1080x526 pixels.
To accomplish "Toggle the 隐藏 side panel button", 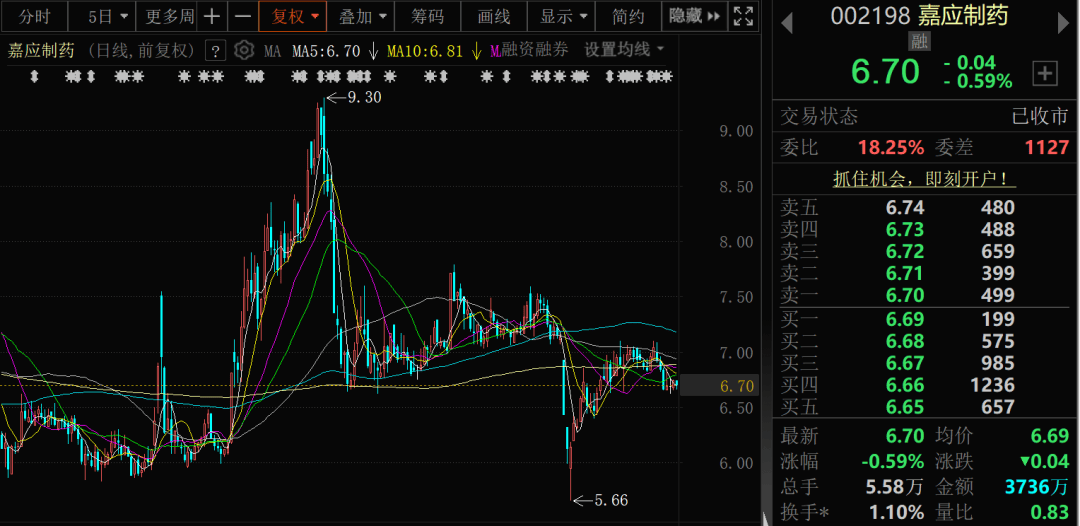I will (x=694, y=17).
